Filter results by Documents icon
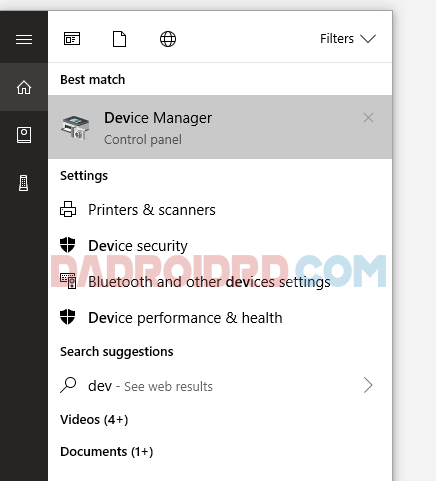Image resolution: width=436 pixels, height=481 pixels. [119, 39]
